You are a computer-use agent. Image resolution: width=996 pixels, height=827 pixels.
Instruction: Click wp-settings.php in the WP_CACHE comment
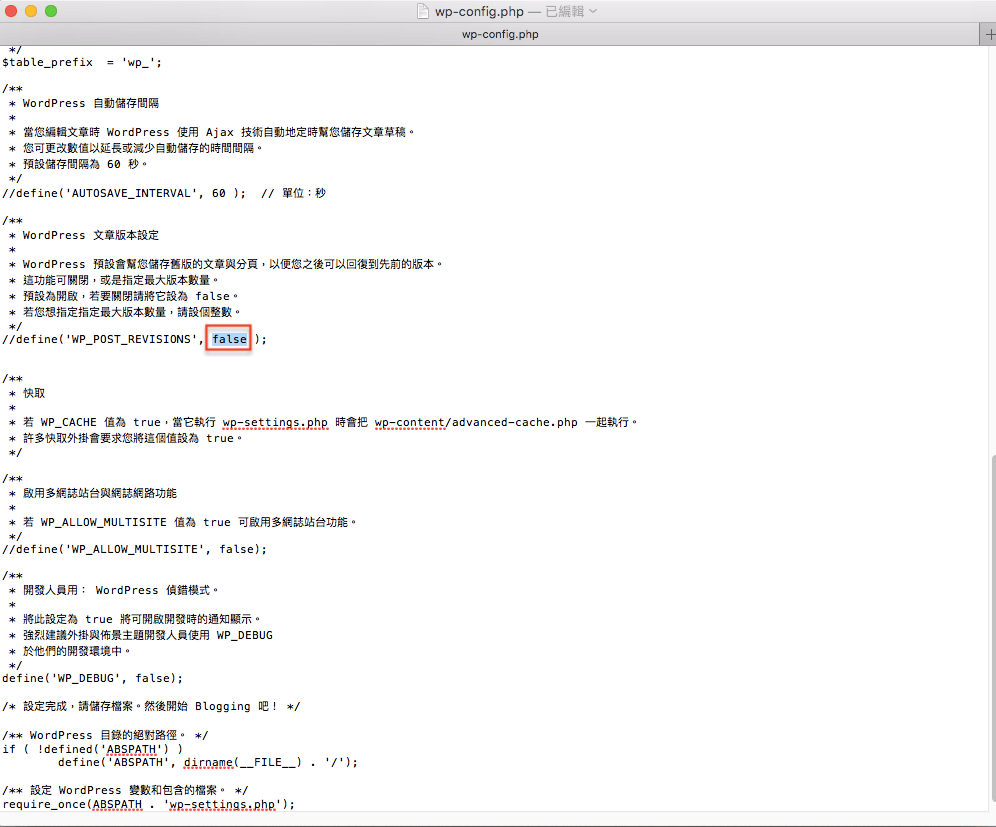[275, 422]
